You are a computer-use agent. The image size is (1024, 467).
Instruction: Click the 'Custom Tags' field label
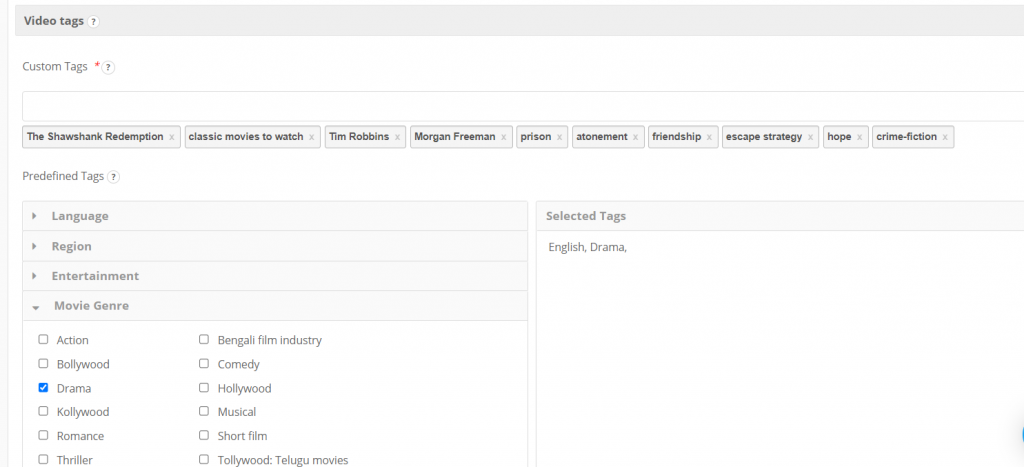coord(55,67)
